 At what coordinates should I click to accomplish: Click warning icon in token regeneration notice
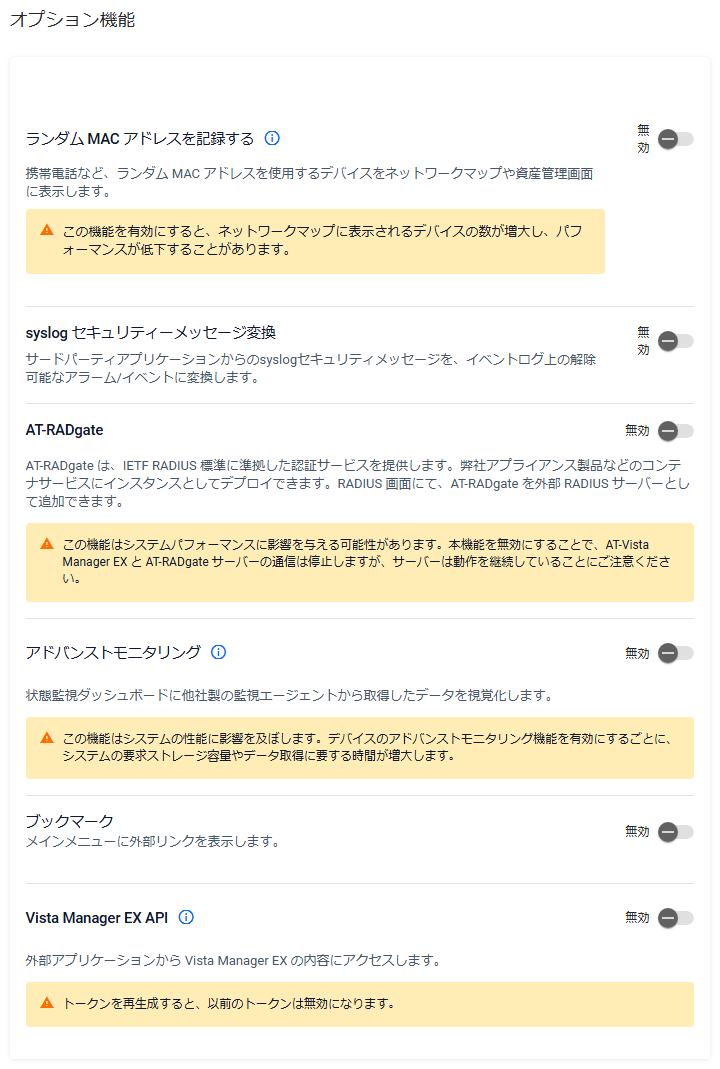point(47,1003)
